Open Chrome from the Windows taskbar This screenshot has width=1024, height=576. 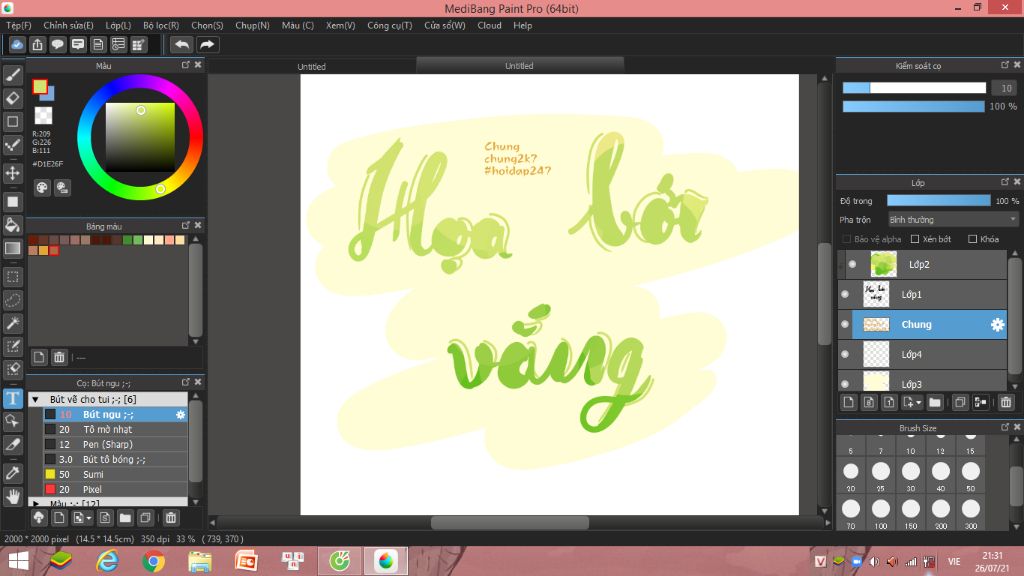click(153, 561)
